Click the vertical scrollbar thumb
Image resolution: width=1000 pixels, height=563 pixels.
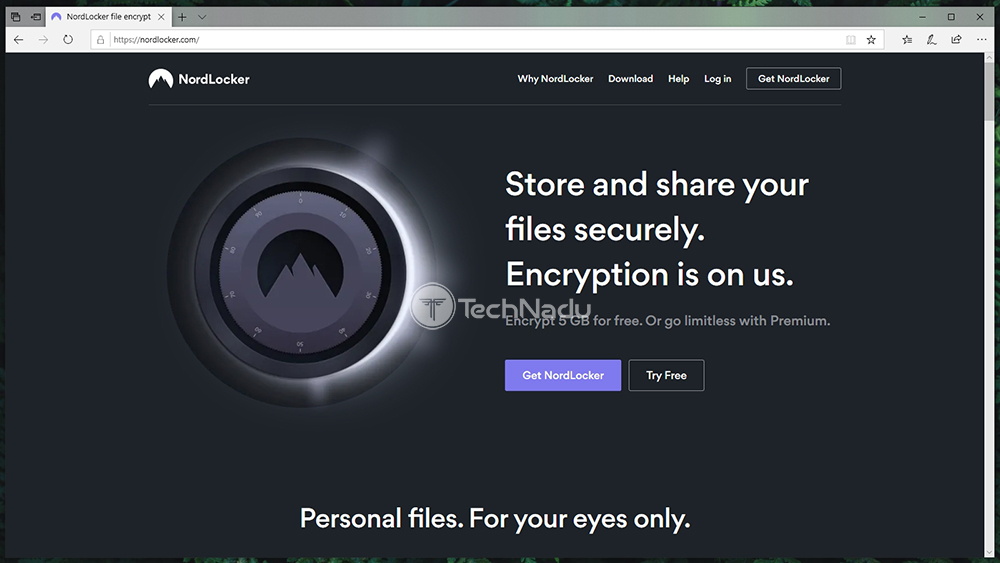(x=989, y=91)
